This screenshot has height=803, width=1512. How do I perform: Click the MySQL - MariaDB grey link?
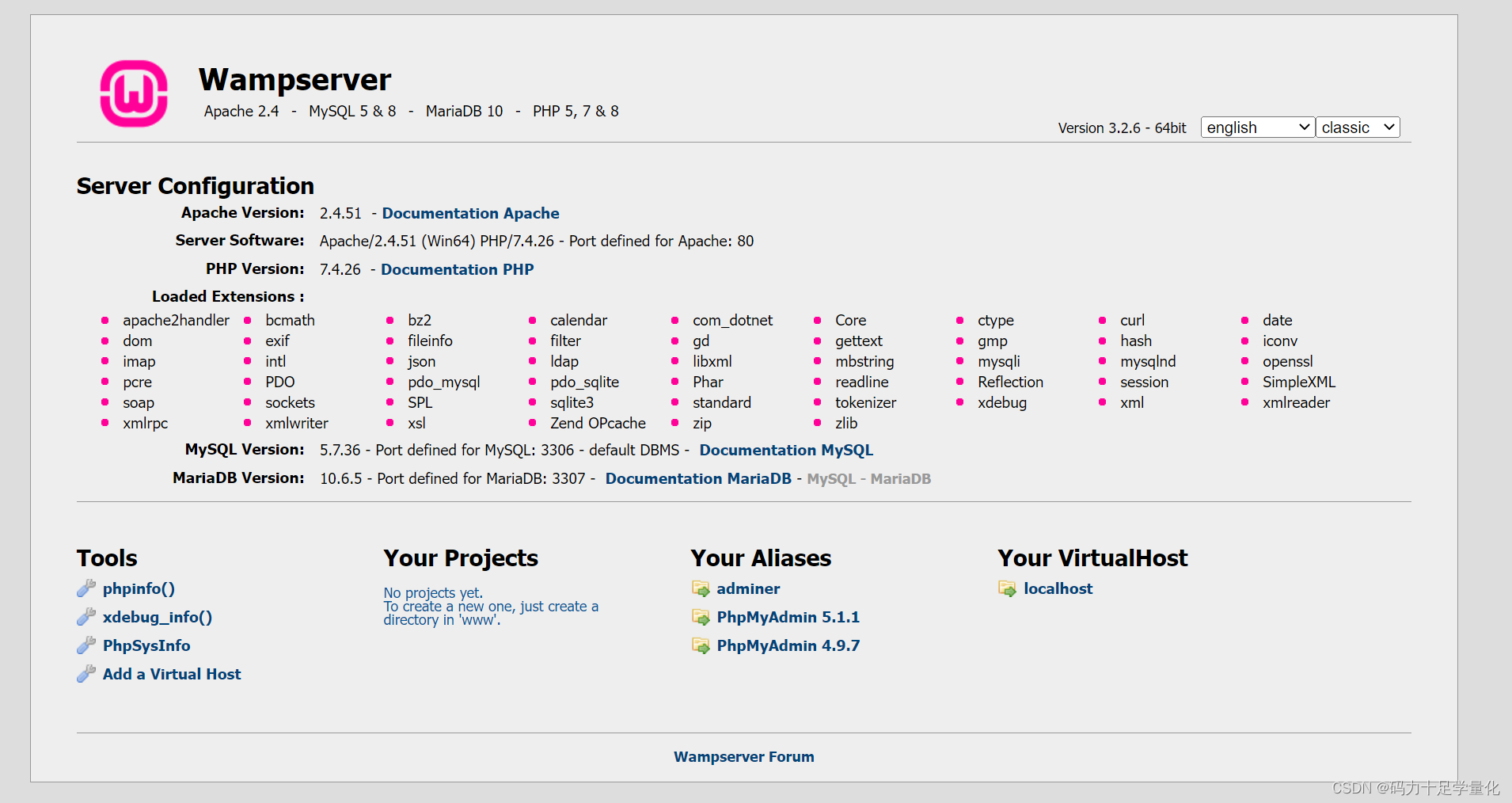(868, 478)
